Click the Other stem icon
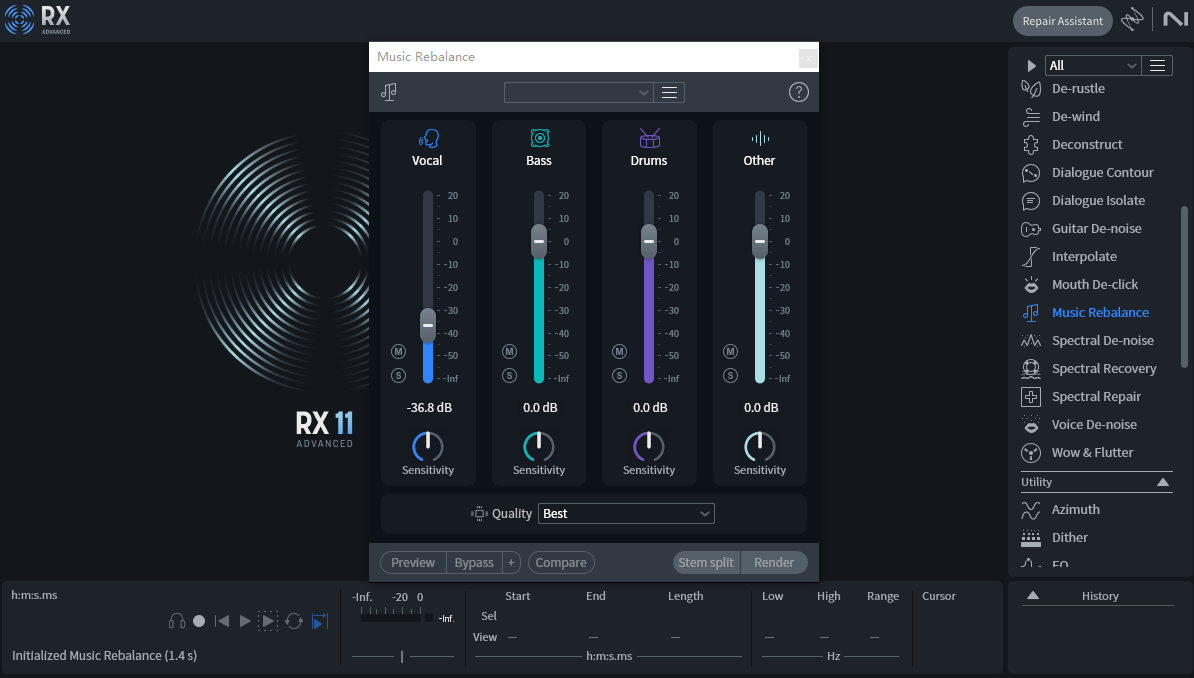 (x=760, y=138)
